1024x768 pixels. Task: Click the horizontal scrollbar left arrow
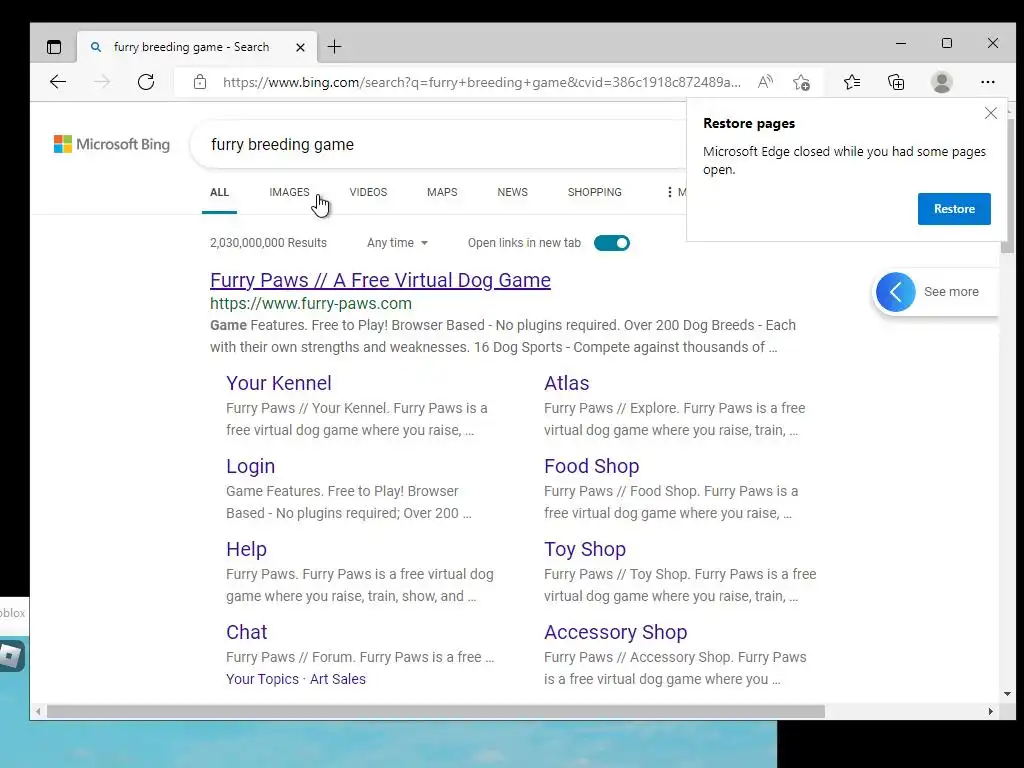[x=38, y=711]
